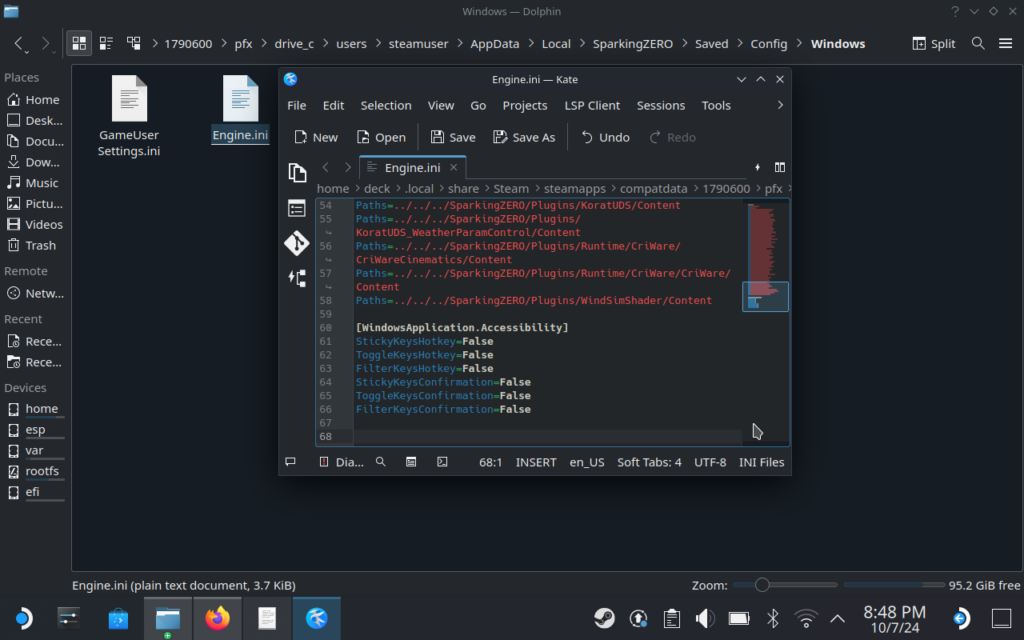Viewport: 1024px width, 640px height.
Task: Open the Documents sidebar panel in Kate
Action: tap(297, 172)
